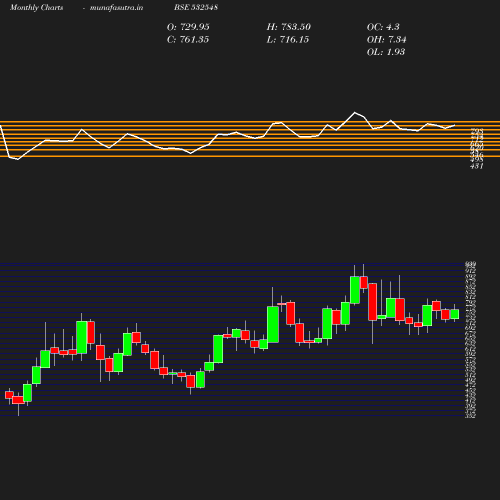
Task: Click the open value 'O: 729.95'
Action: [188, 27]
